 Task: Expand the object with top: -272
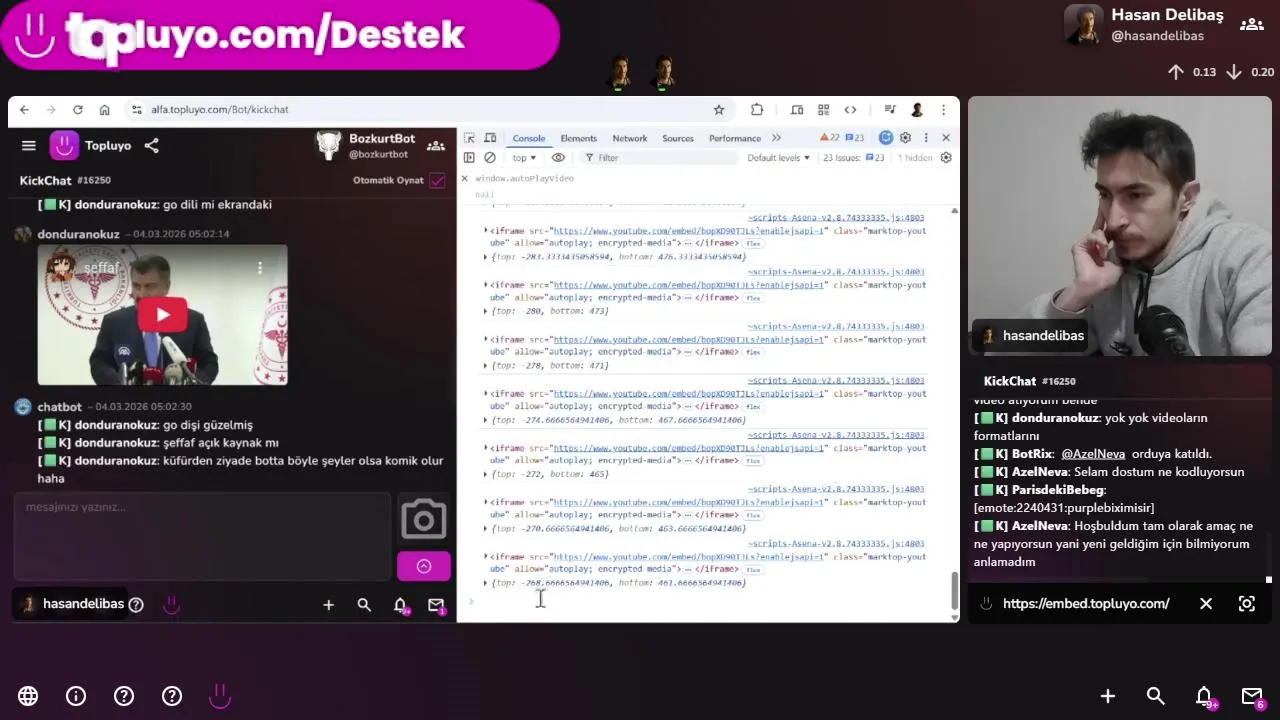point(486,474)
